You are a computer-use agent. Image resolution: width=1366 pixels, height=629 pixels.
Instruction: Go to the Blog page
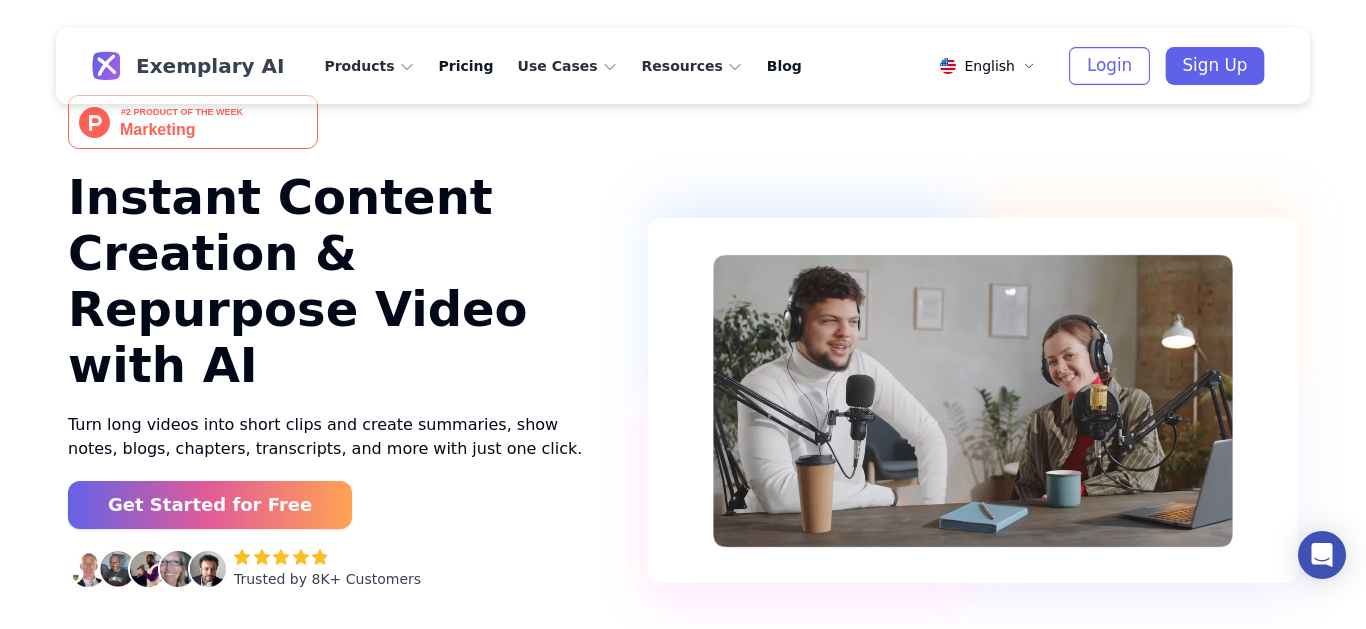(x=784, y=66)
